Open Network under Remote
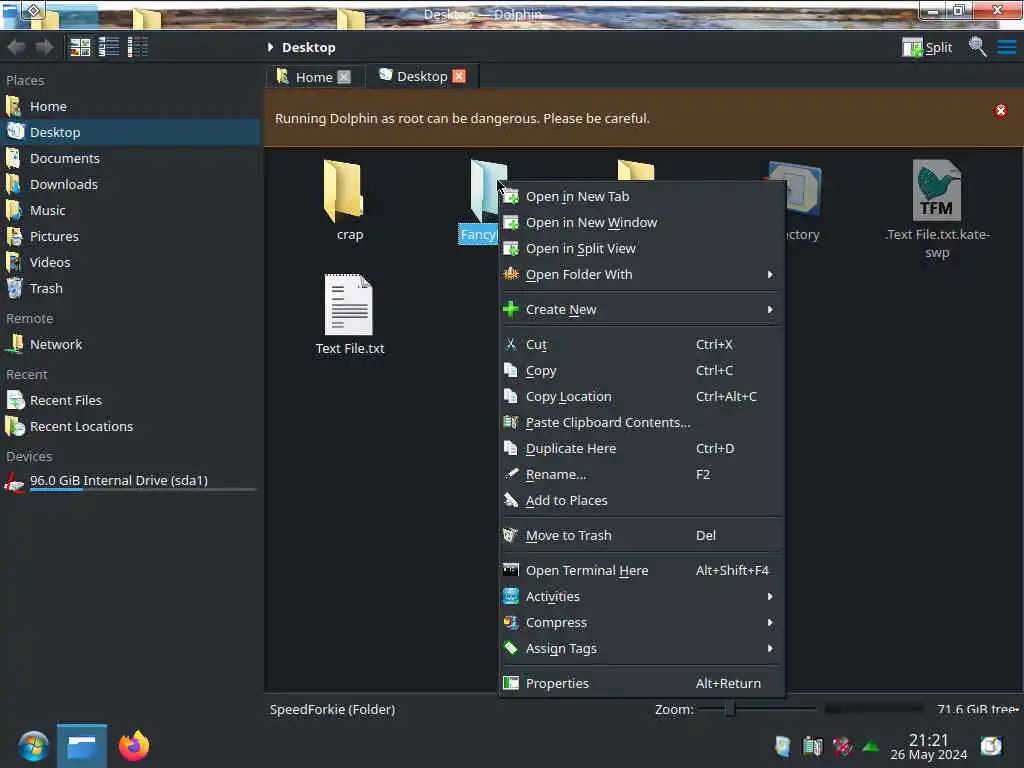 [131, 344]
